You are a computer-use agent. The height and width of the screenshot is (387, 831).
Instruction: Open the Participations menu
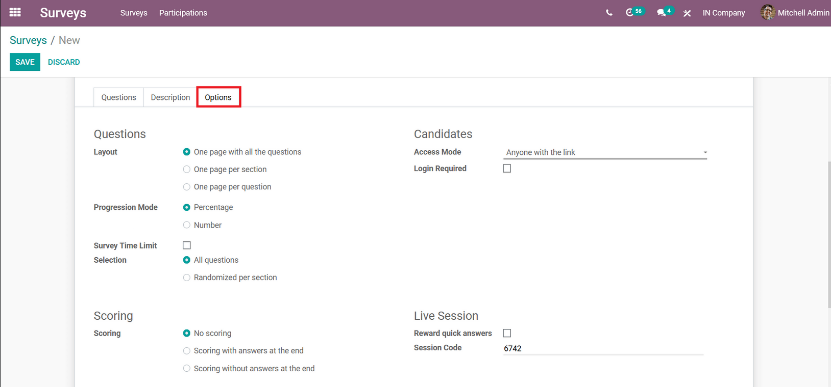click(183, 13)
